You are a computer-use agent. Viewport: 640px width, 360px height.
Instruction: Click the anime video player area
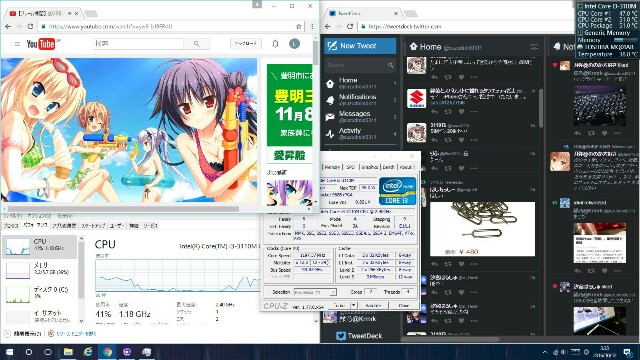pos(129,130)
